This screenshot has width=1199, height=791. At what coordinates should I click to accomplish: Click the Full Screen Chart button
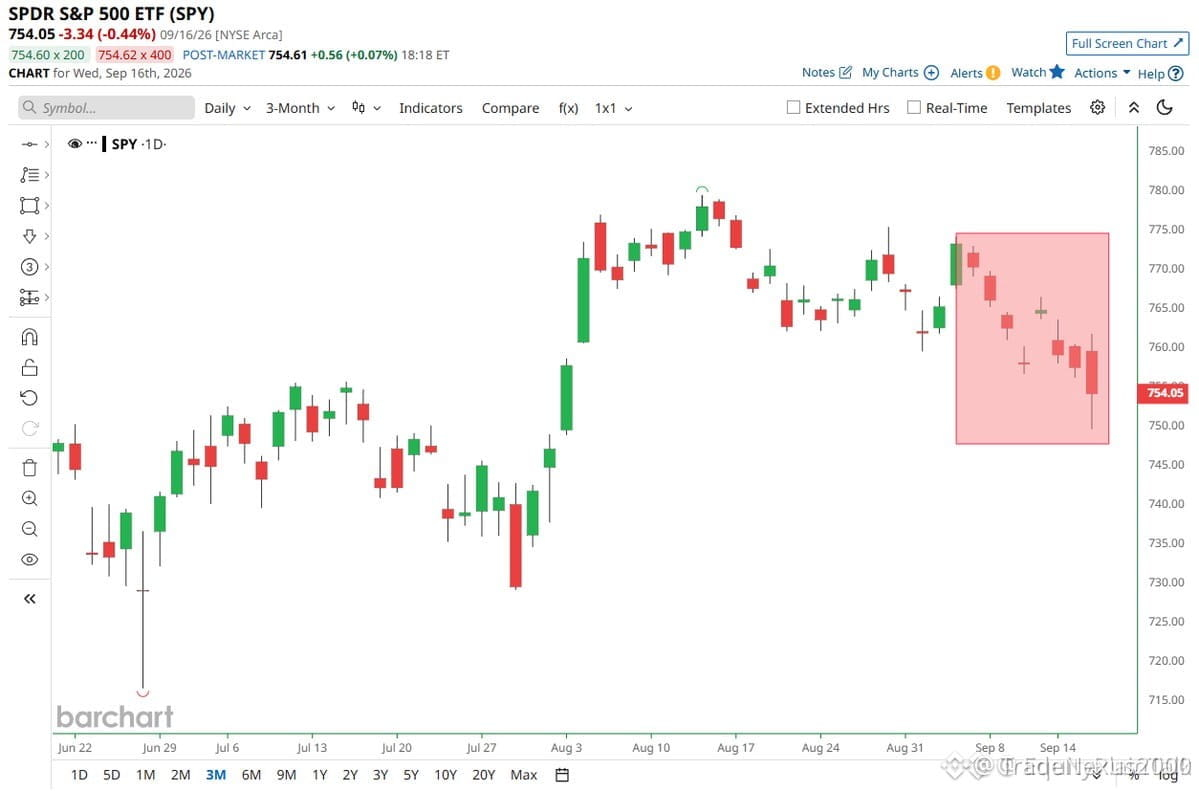pos(1127,44)
